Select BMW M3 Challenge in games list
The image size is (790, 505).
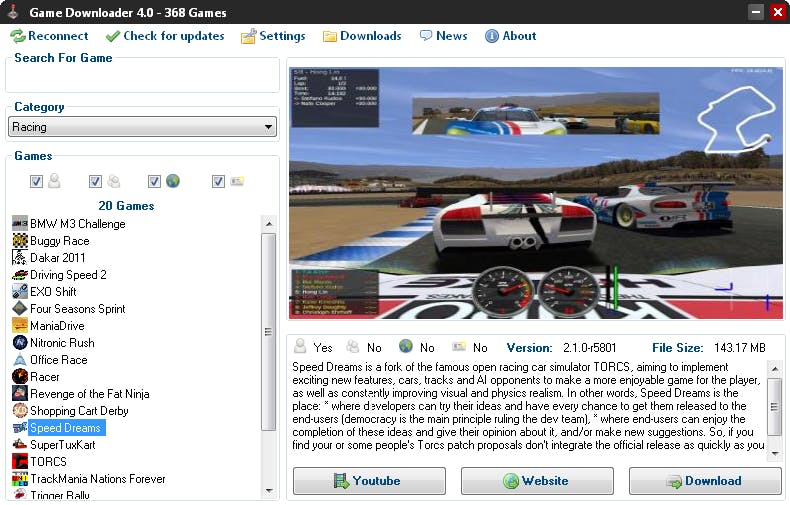[x=78, y=224]
